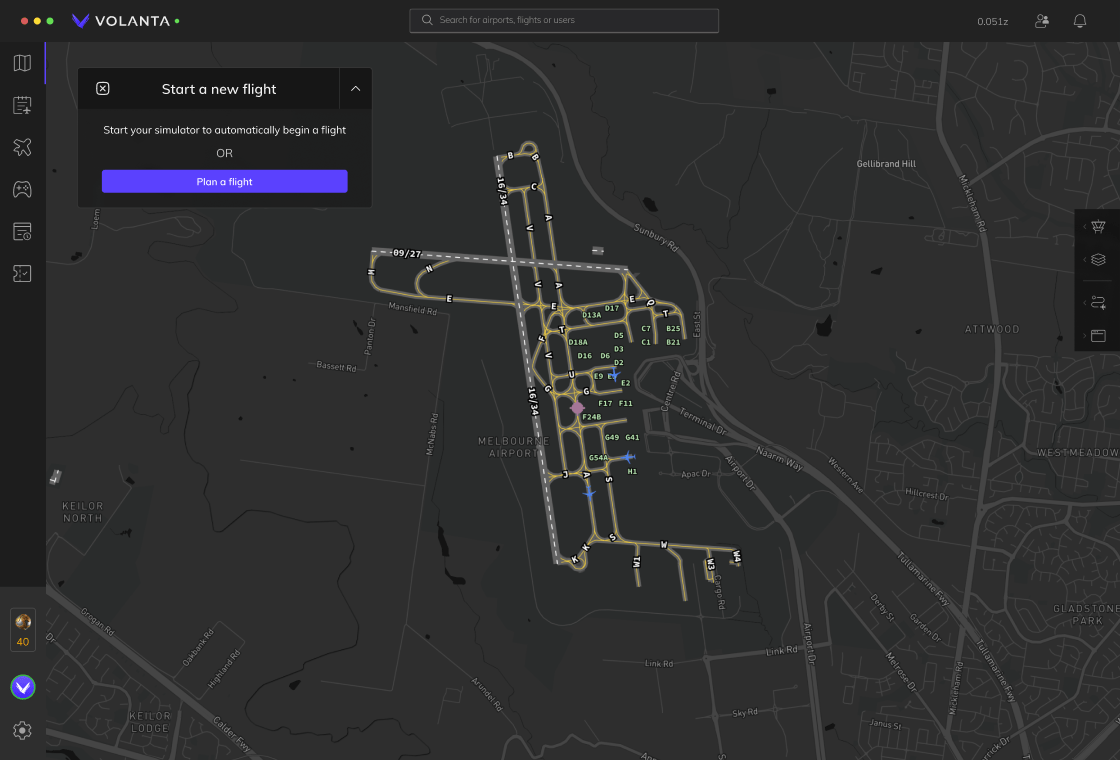Click the Volanta profile avatar
Viewport: 1120px width, 760px height.
click(22, 687)
